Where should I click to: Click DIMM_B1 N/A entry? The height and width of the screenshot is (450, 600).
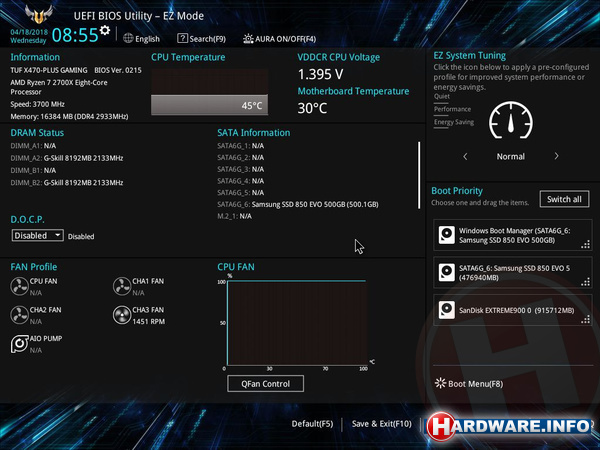click(x=33, y=170)
